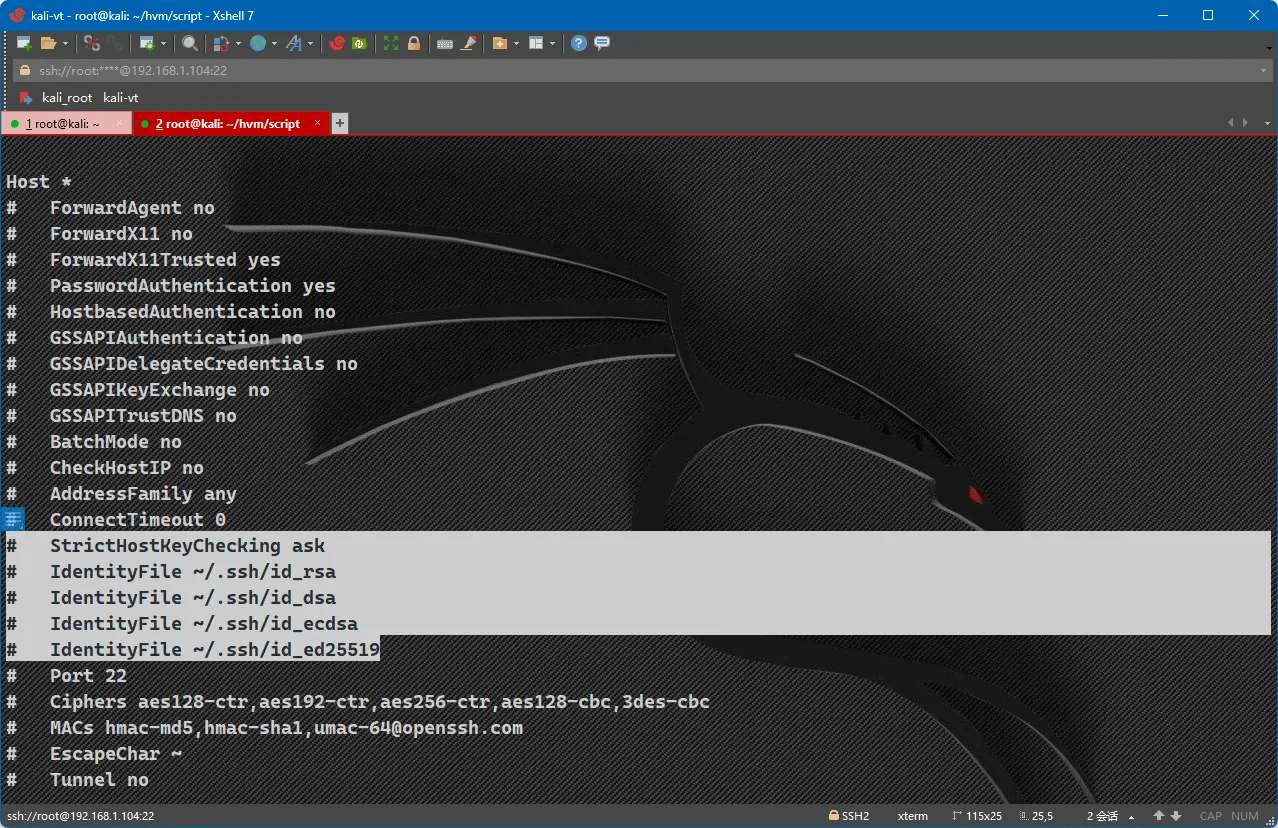The image size is (1278, 828).
Task: Open the virtual keyboard icon
Action: point(445,43)
